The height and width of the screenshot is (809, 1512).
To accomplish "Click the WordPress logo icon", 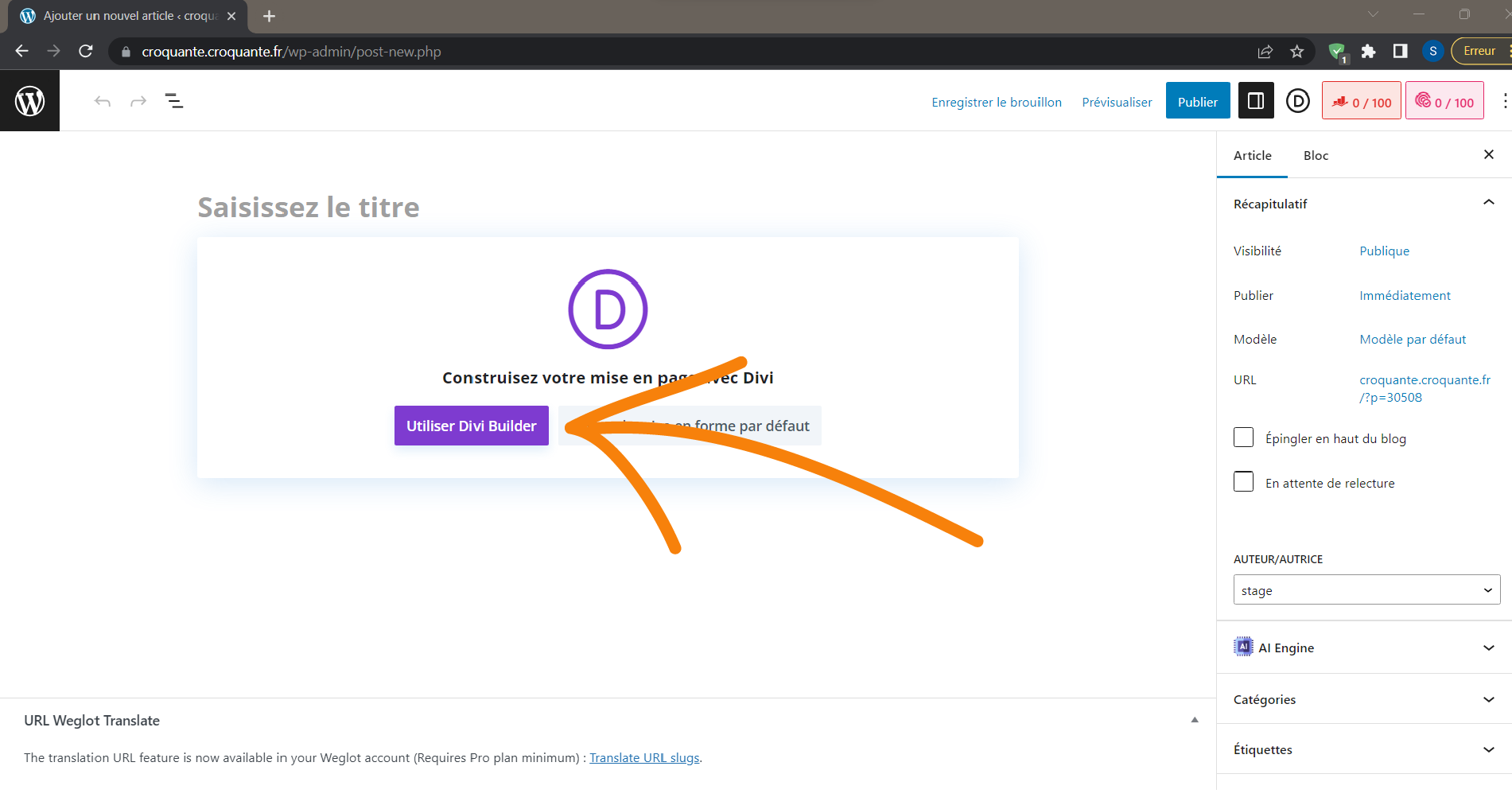I will pyautogui.click(x=29, y=101).
